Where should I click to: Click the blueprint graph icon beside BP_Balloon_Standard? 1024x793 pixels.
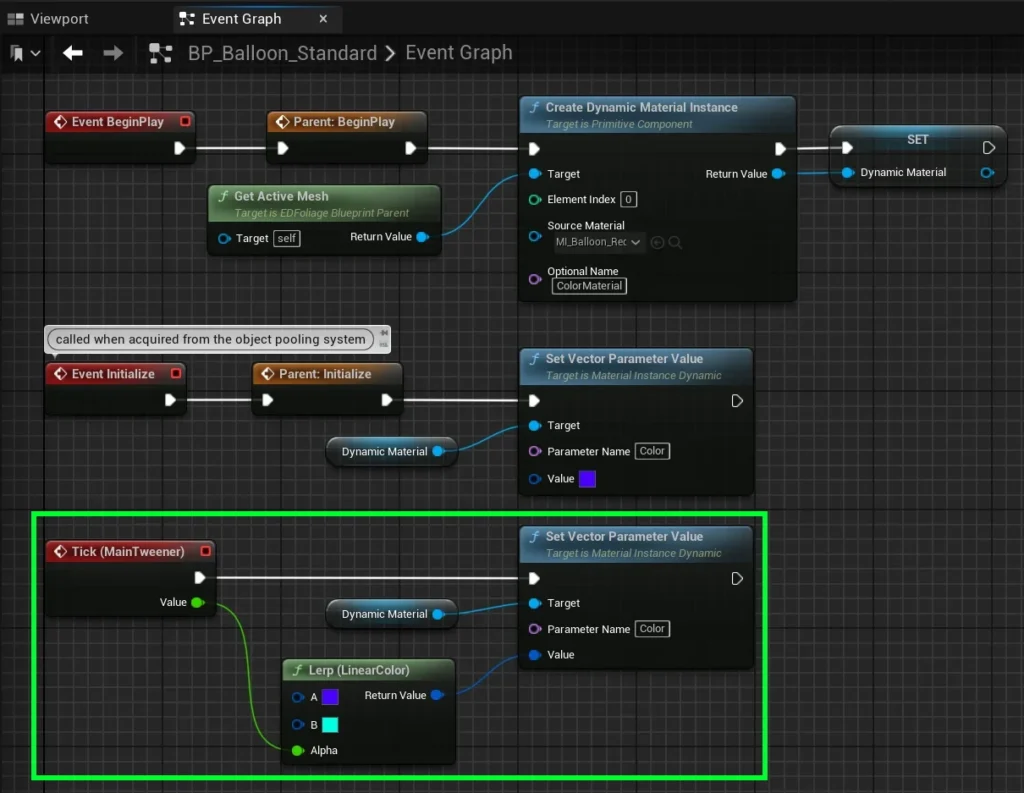coord(160,53)
